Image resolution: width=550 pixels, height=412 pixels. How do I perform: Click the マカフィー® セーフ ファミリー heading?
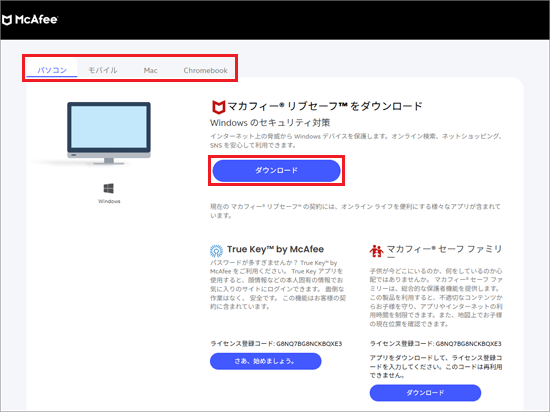pos(444,252)
